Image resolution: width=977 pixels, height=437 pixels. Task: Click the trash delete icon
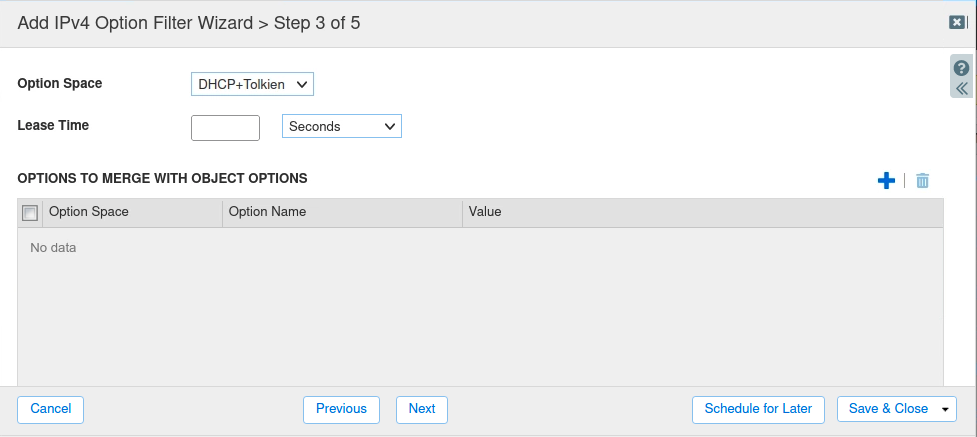923,181
